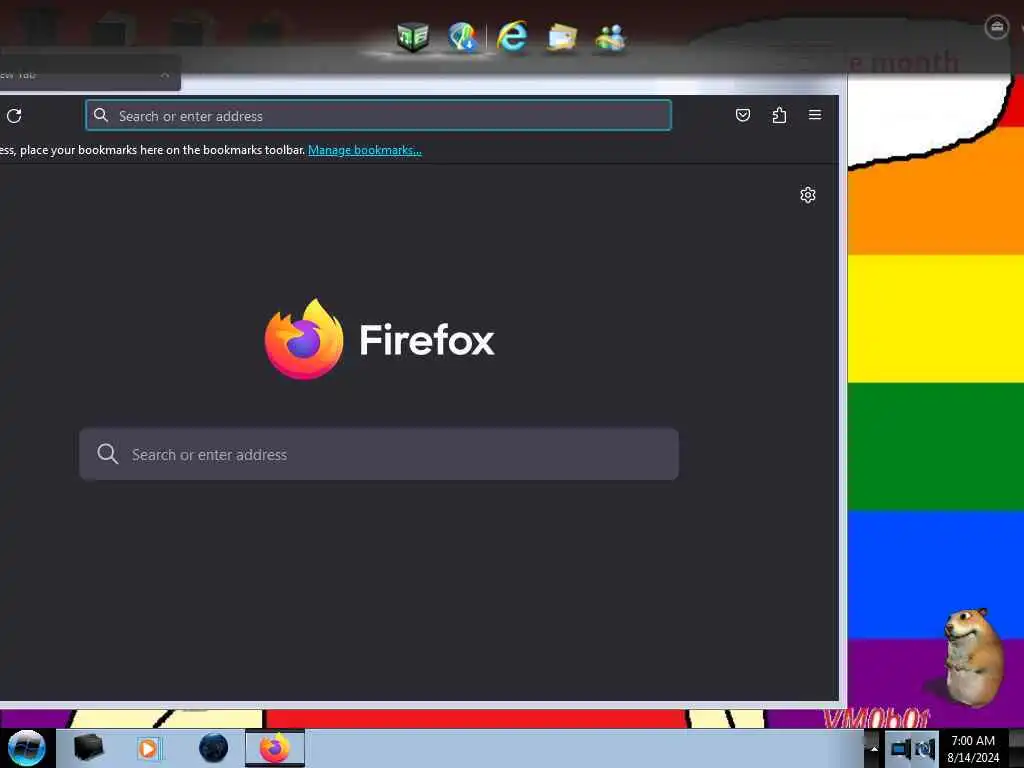
Task: Click the center page search box
Action: [x=379, y=454]
